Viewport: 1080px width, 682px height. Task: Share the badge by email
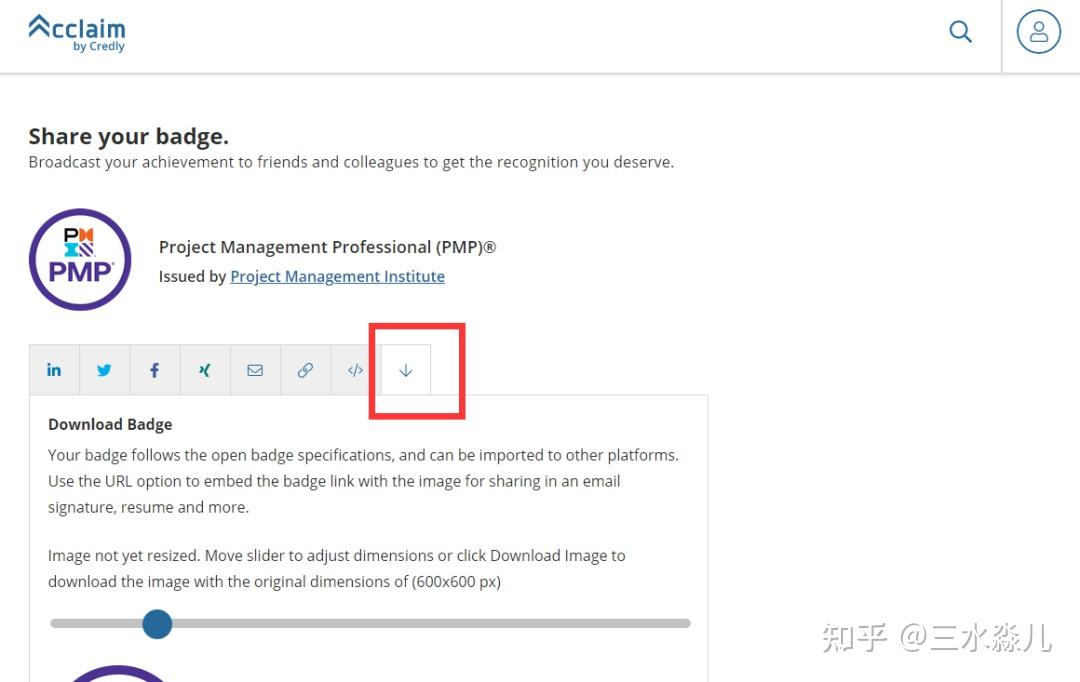tap(255, 369)
